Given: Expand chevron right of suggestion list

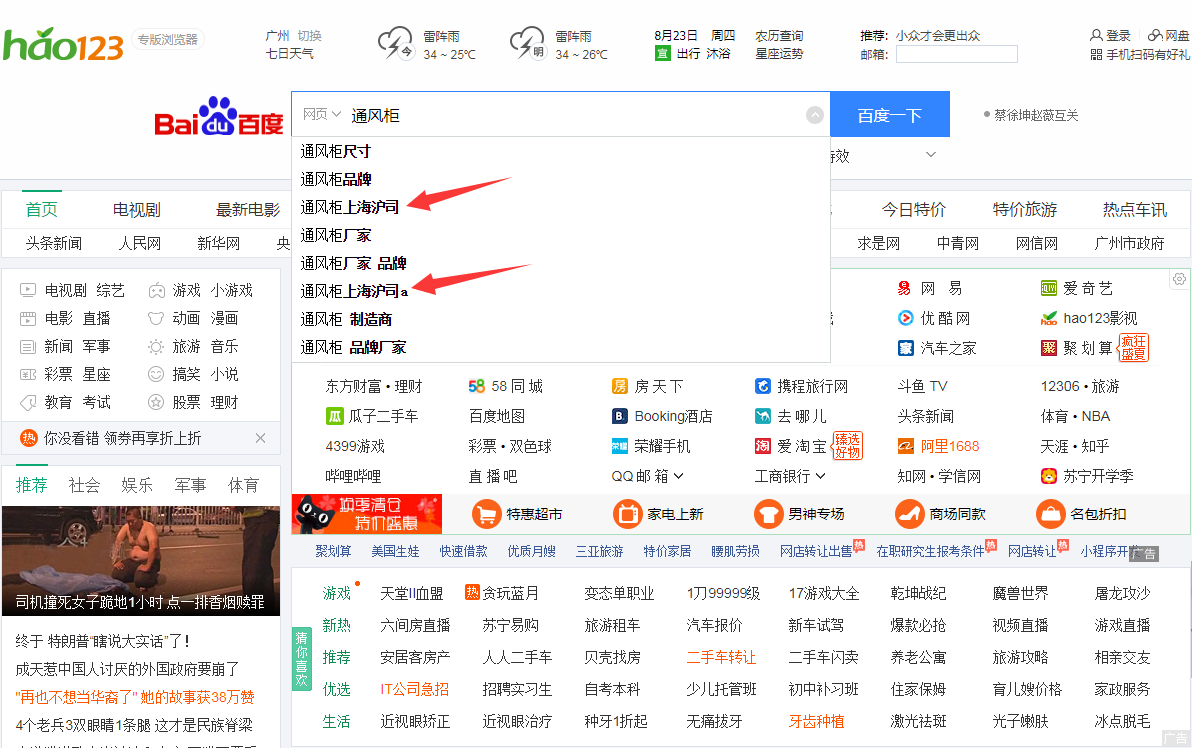Looking at the screenshot, I should tap(930, 154).
